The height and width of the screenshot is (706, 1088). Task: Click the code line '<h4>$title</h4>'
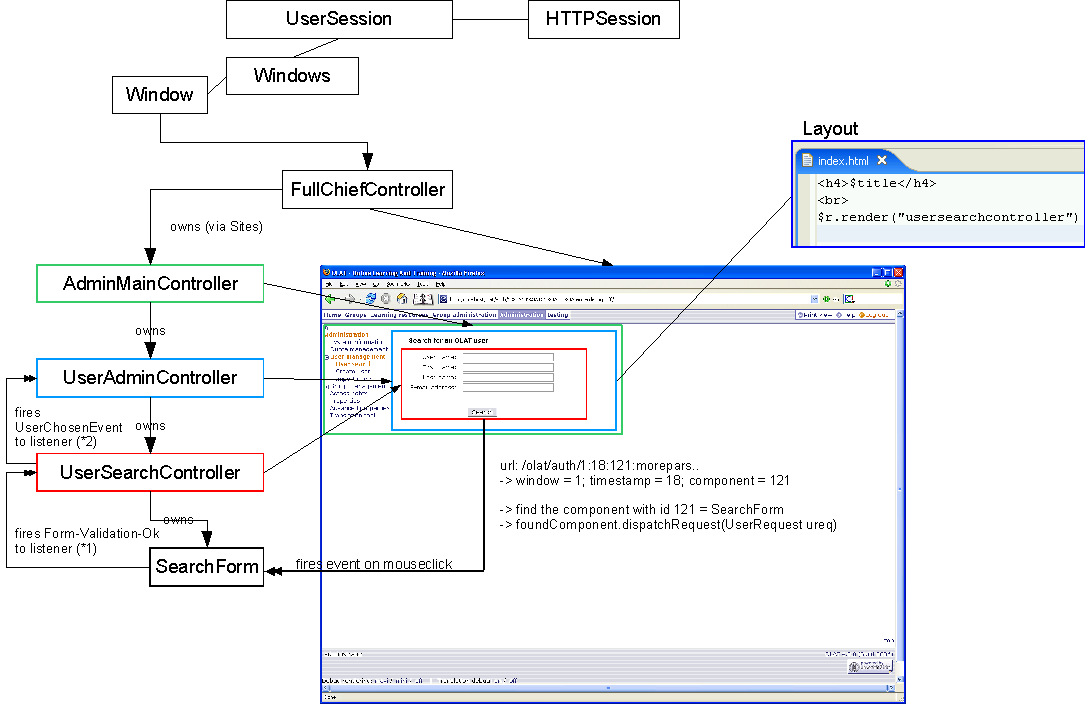coord(876,183)
